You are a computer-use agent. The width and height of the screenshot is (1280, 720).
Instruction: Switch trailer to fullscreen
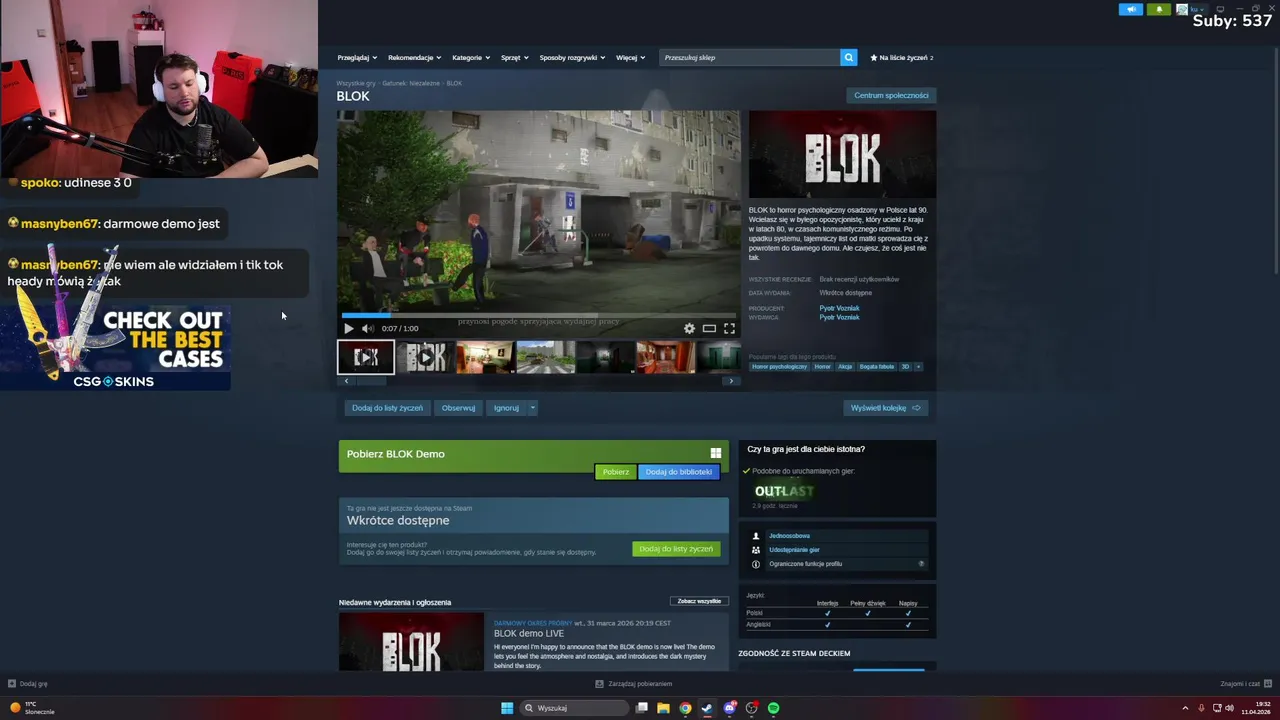coord(729,328)
